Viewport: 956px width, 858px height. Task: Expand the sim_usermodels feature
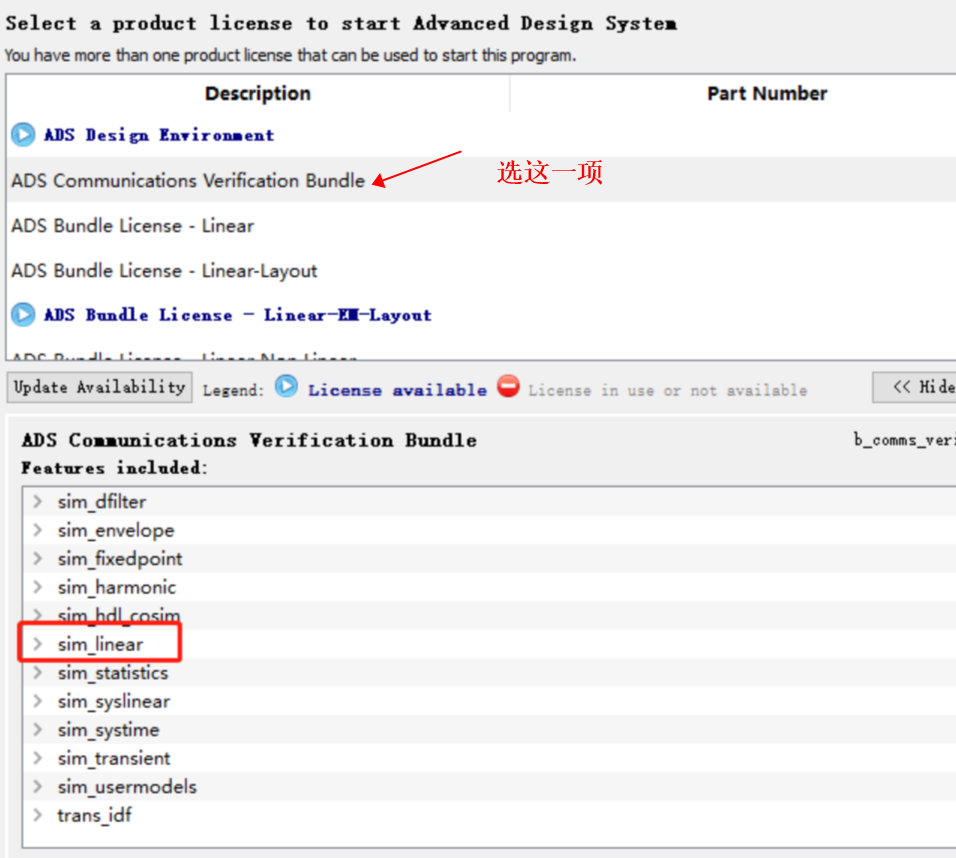click(x=38, y=787)
